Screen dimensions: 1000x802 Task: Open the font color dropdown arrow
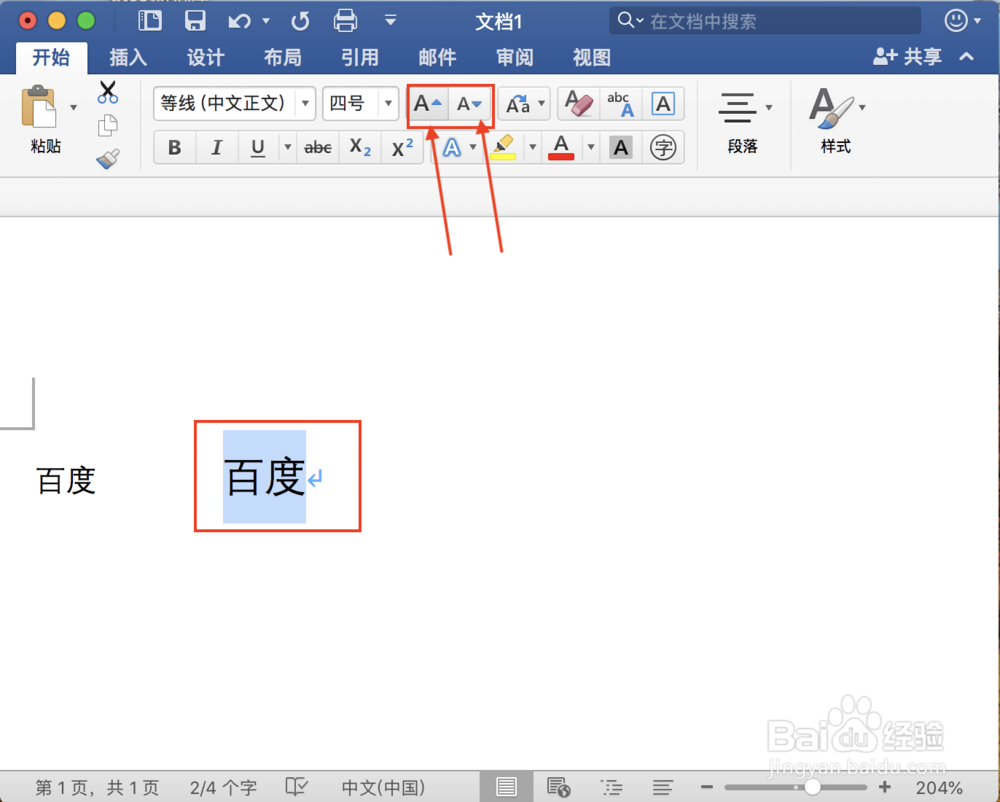(x=590, y=147)
